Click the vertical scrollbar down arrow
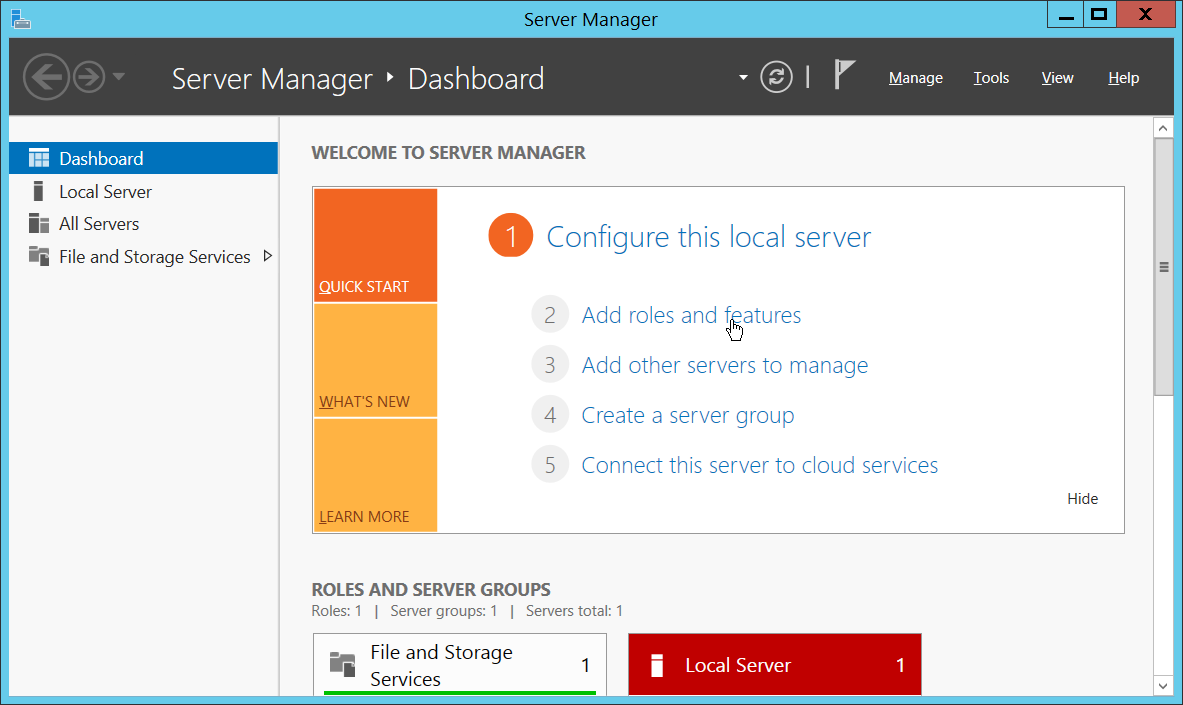 pyautogui.click(x=1163, y=685)
